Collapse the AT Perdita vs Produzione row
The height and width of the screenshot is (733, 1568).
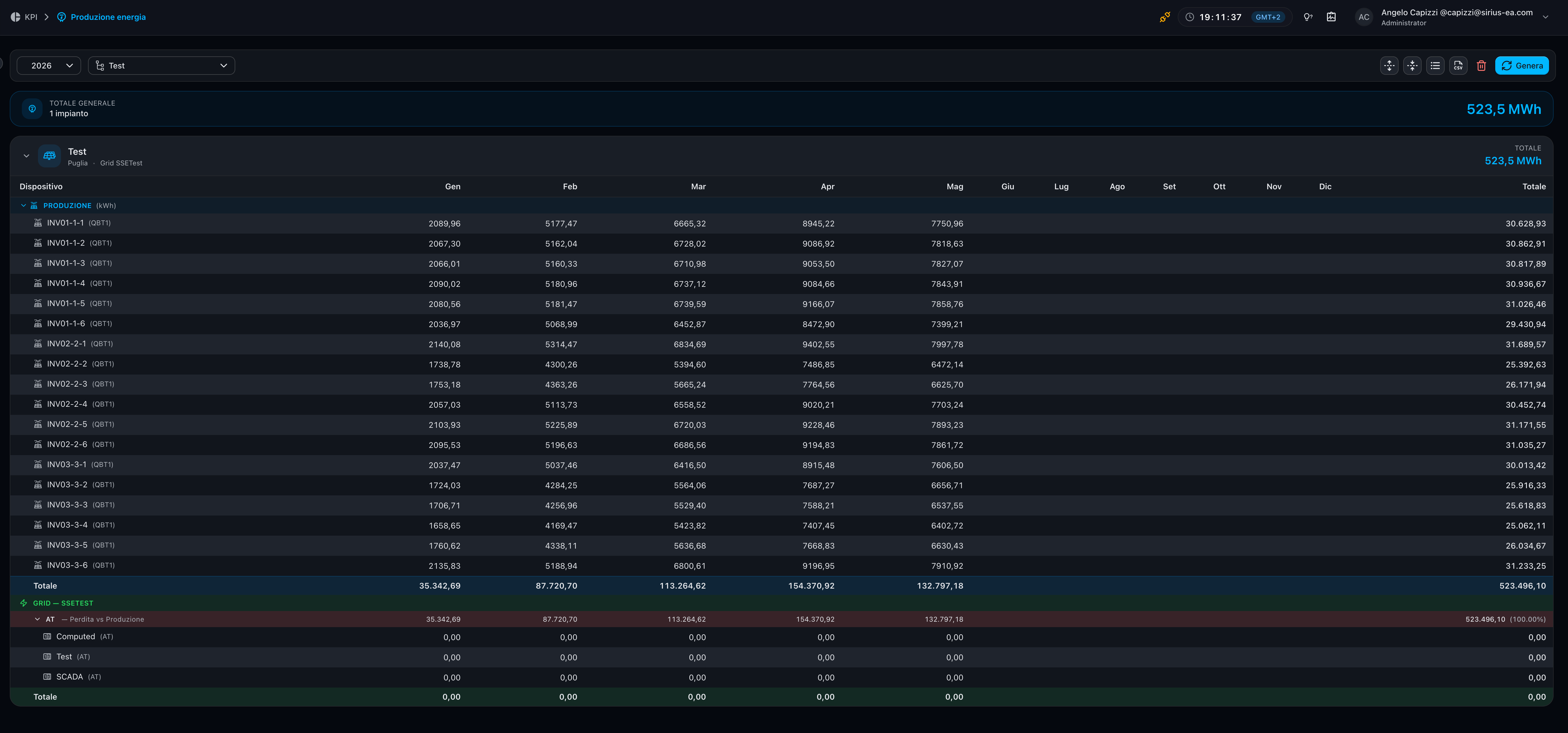click(x=37, y=619)
